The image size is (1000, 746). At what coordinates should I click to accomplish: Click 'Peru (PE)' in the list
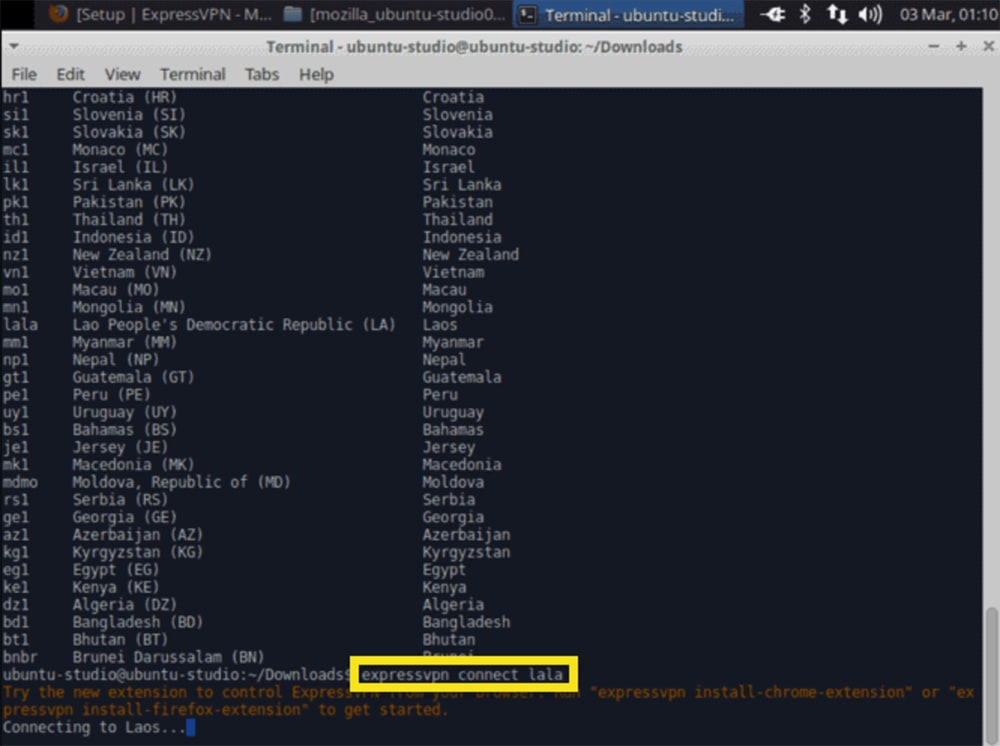click(x=111, y=395)
